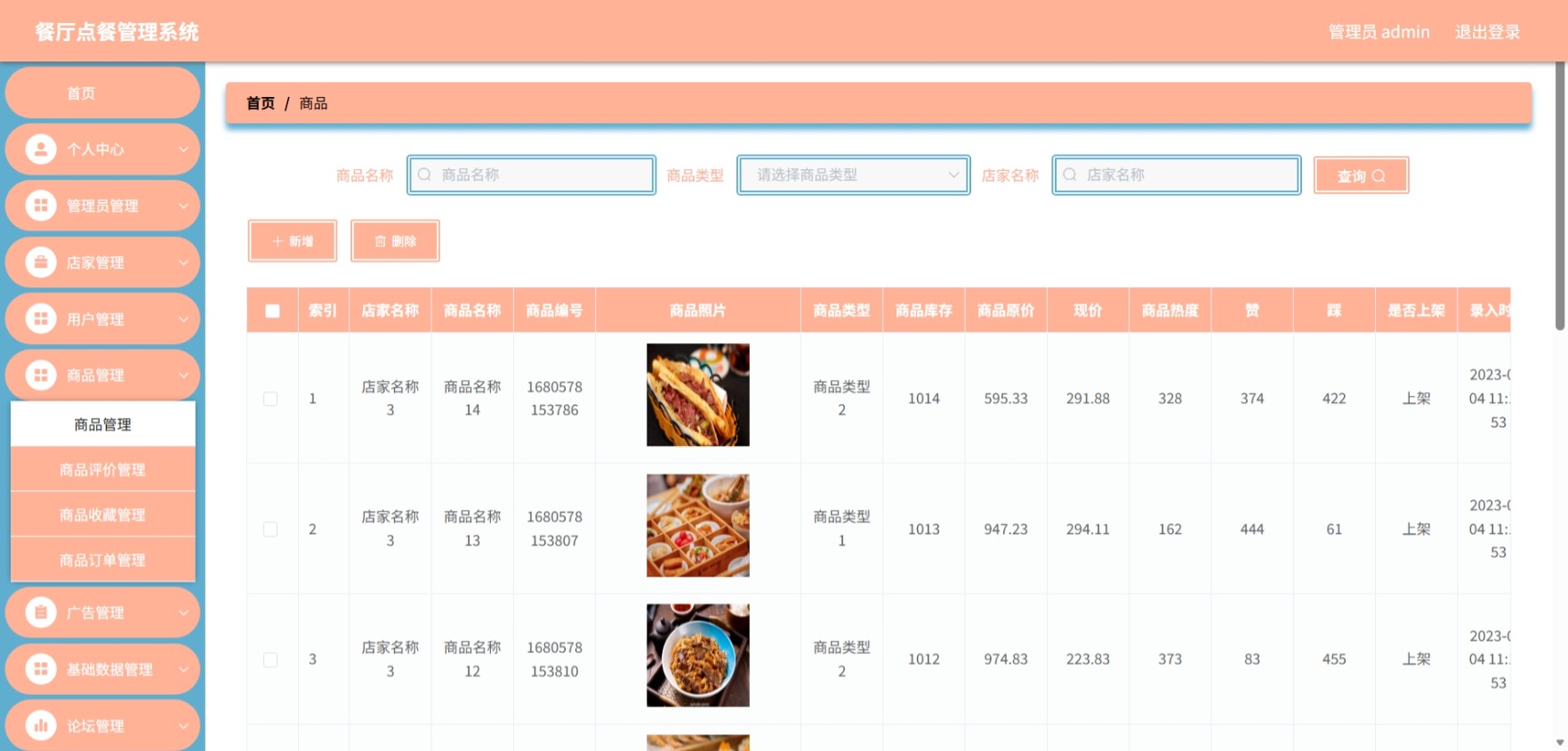Focus the 店家名称 input field
This screenshot has width=1568, height=751.
tap(1177, 174)
